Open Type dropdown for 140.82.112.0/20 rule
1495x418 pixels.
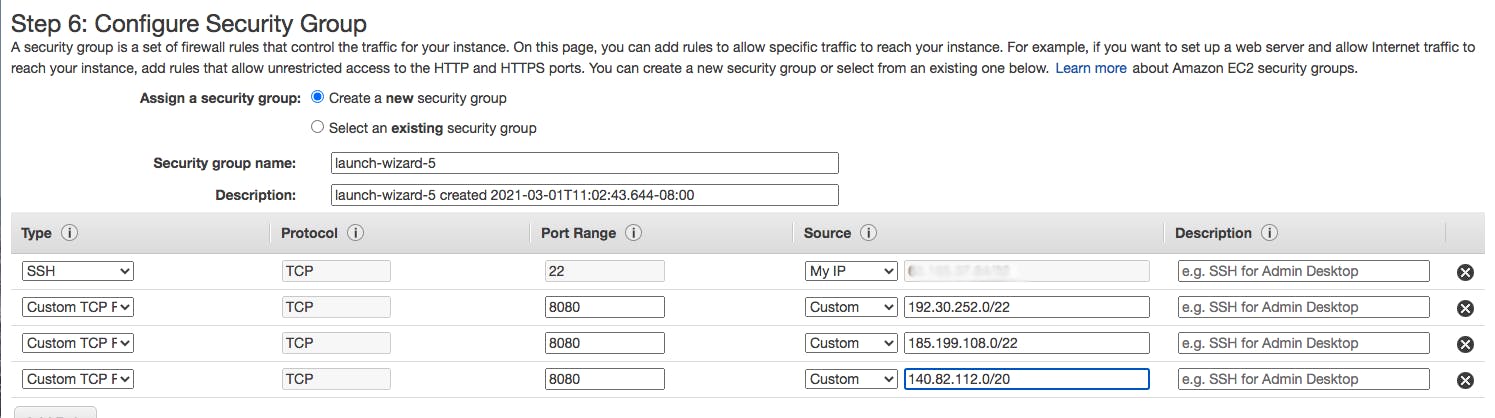(78, 379)
